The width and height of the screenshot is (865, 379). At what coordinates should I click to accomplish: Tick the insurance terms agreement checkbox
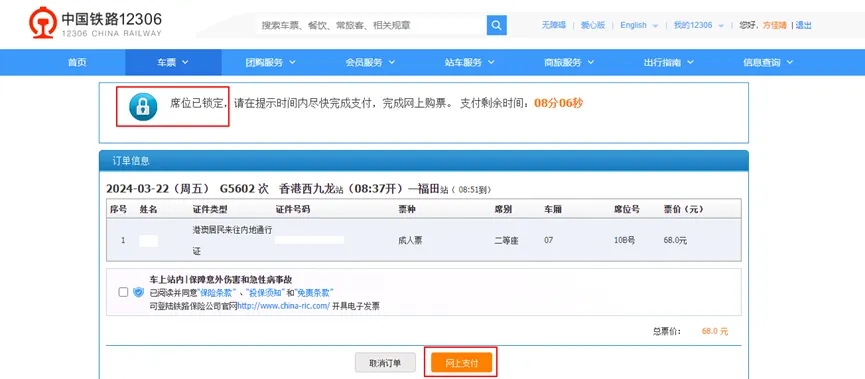click(123, 292)
